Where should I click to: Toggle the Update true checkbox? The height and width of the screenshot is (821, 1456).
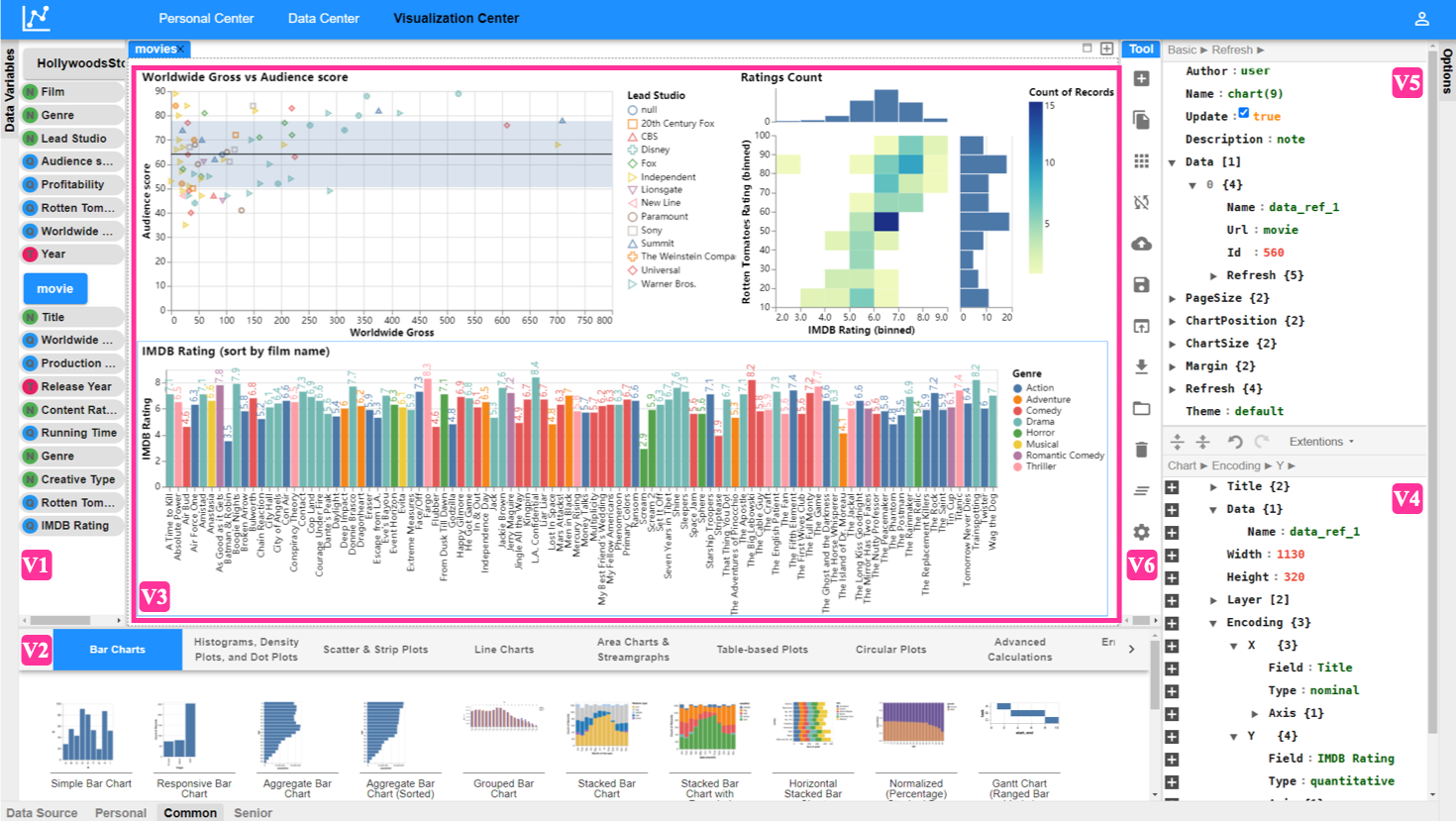(1244, 114)
